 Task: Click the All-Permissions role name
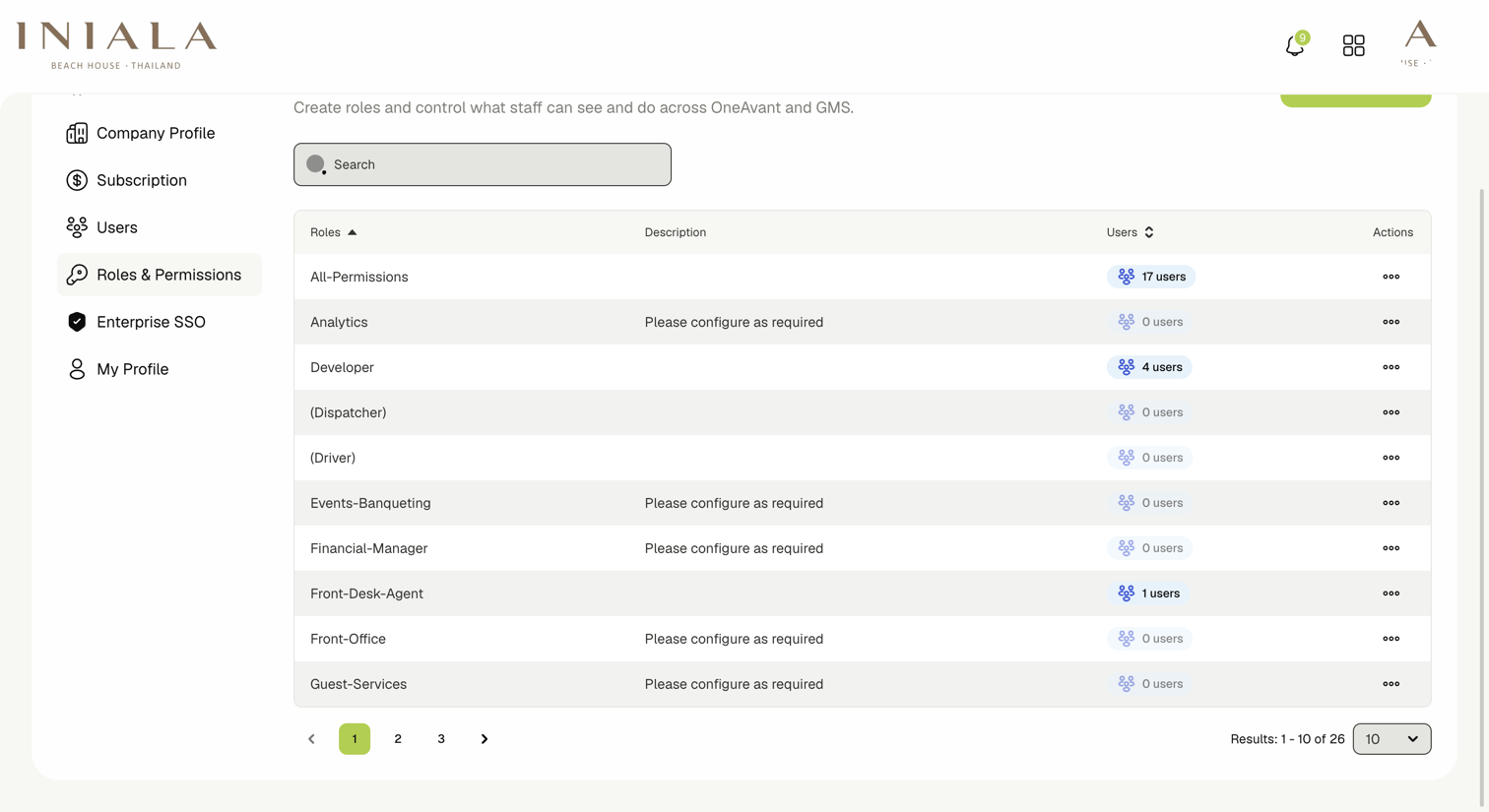tap(359, 277)
